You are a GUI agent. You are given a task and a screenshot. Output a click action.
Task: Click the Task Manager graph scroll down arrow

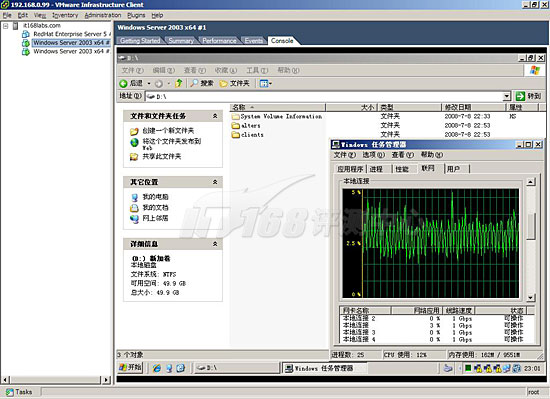pyautogui.click(x=531, y=297)
